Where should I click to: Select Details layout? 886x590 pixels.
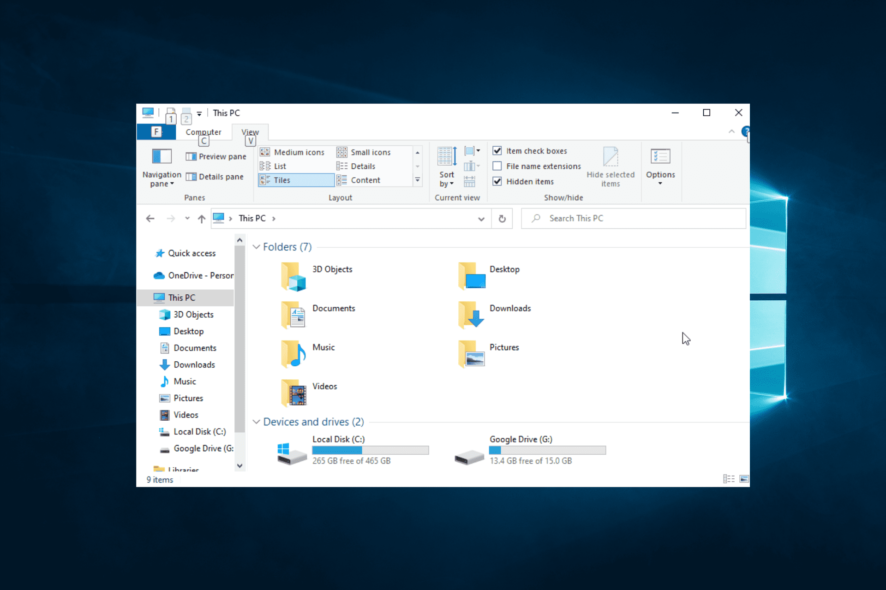point(356,166)
